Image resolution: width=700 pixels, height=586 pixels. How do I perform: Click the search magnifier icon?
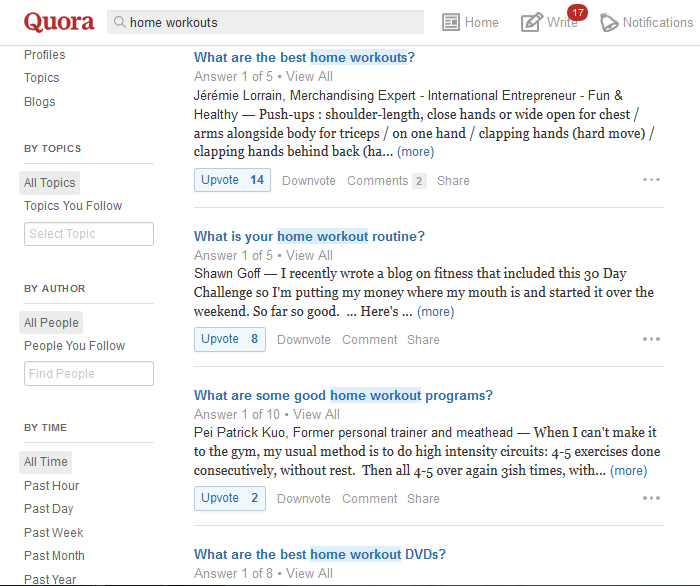(119, 22)
